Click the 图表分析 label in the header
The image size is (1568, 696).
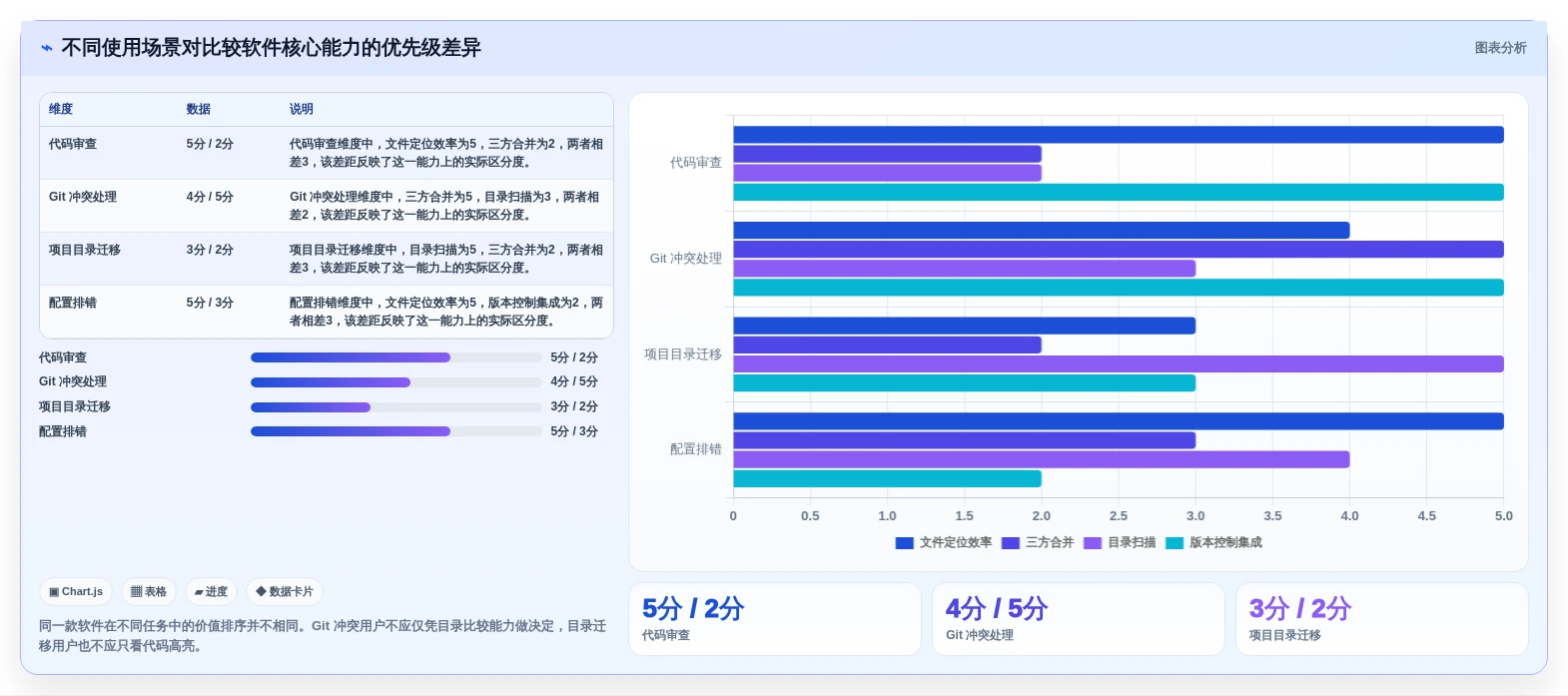click(1500, 48)
